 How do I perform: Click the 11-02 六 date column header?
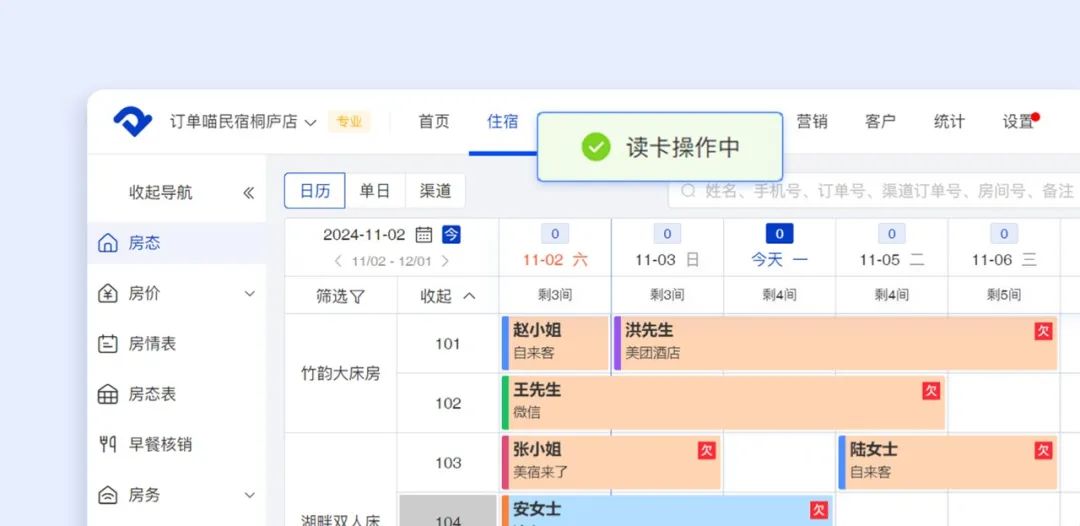[x=555, y=260]
